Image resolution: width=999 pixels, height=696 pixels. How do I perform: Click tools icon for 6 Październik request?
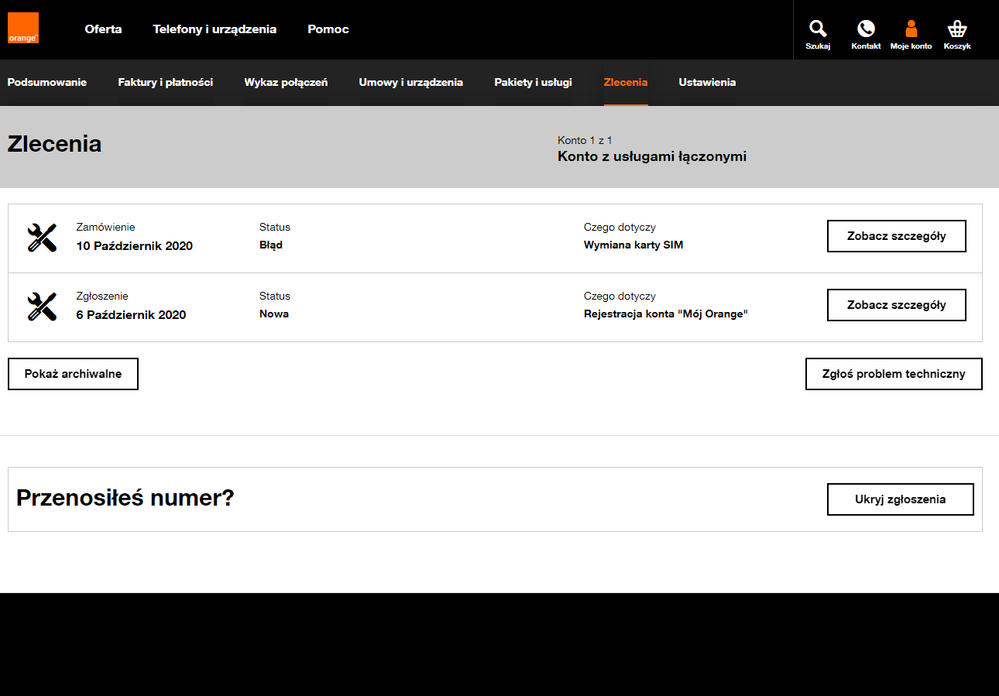[42, 307]
